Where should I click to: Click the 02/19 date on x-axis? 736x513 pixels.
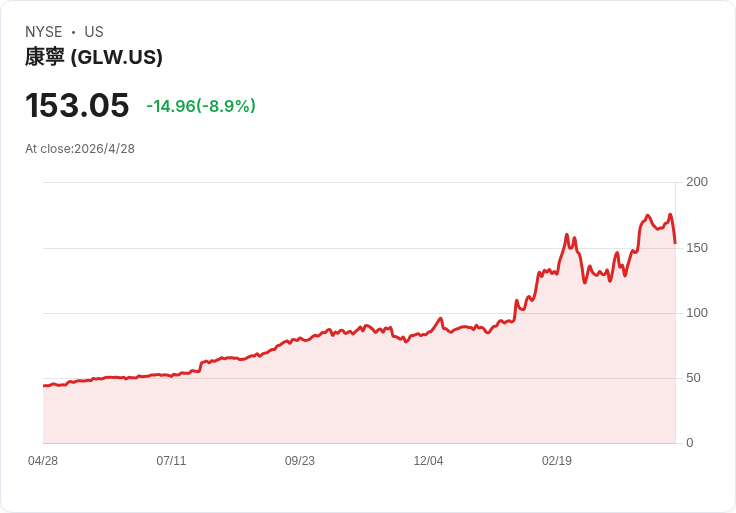[557, 461]
